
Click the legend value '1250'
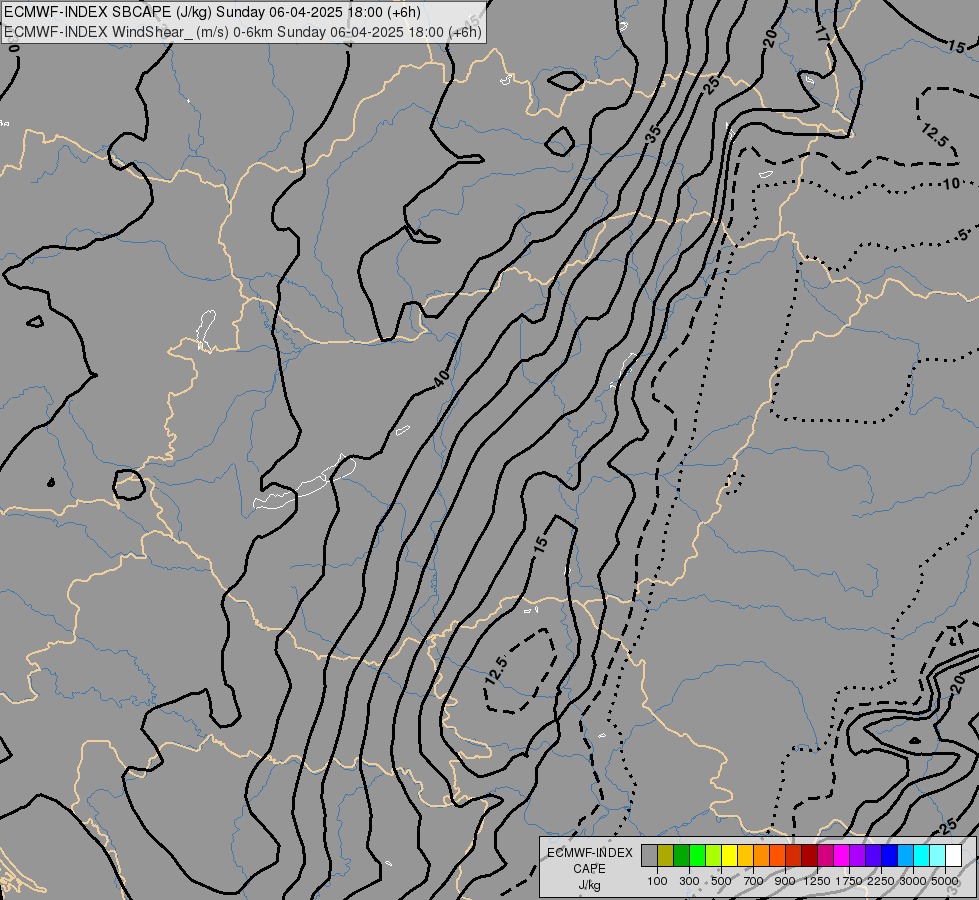817,881
